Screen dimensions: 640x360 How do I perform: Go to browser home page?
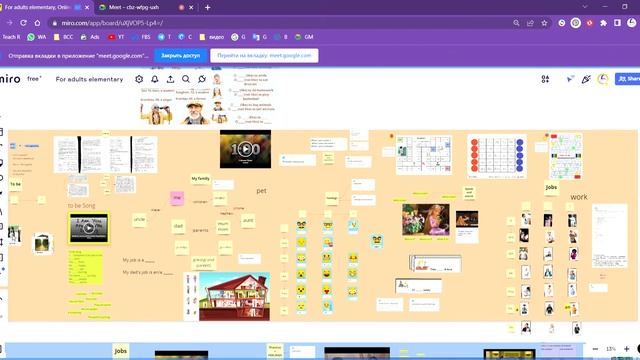click(37, 23)
